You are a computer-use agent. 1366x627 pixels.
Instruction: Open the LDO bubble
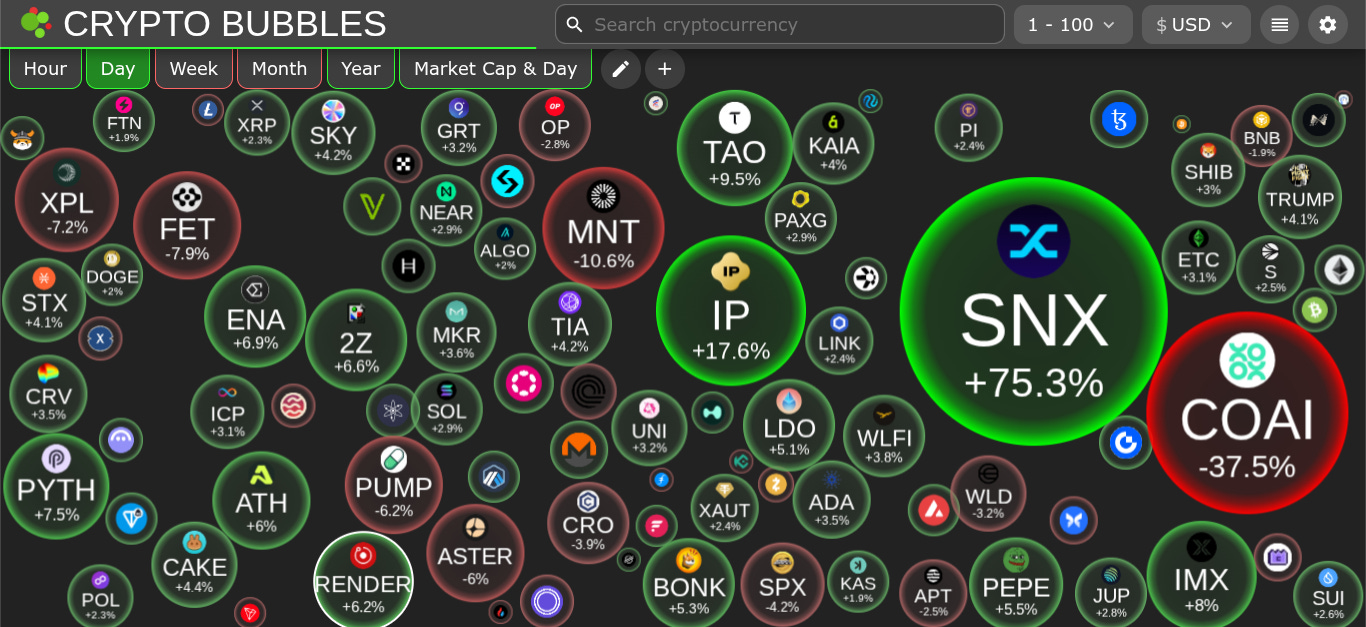click(x=789, y=425)
